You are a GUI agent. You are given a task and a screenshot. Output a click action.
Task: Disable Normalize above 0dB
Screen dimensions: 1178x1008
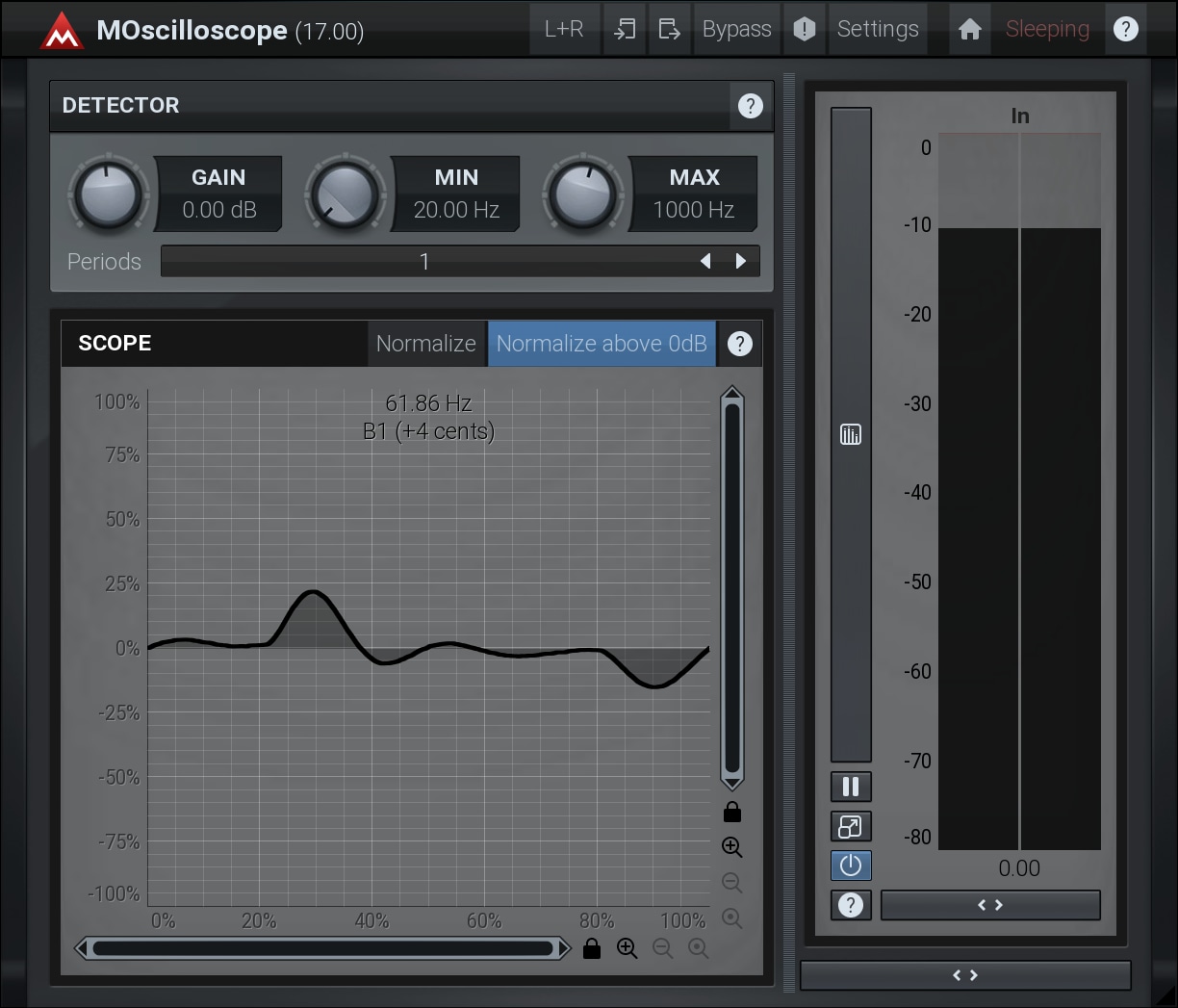coord(602,344)
